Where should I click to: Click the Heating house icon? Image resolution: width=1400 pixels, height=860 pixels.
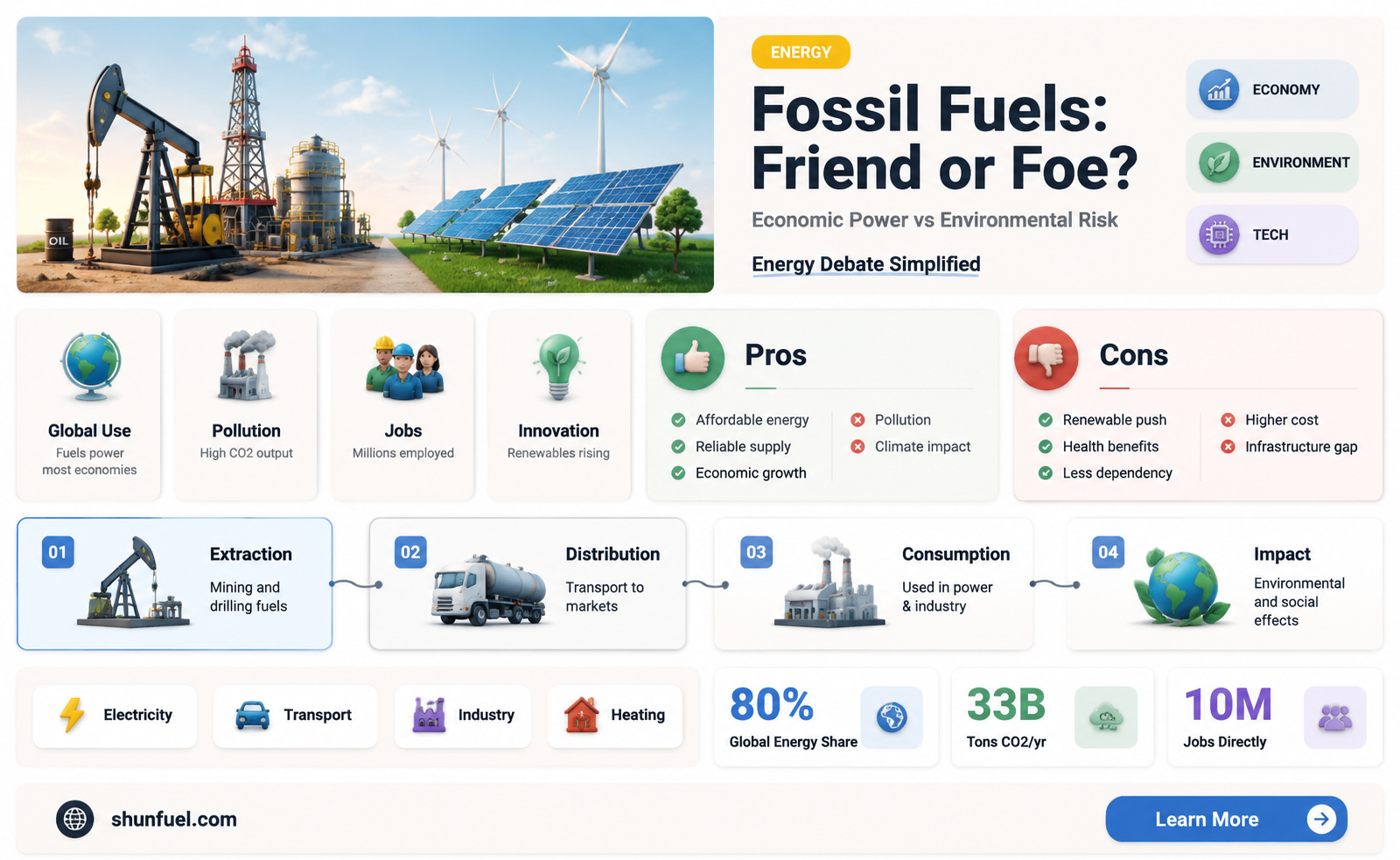[582, 715]
